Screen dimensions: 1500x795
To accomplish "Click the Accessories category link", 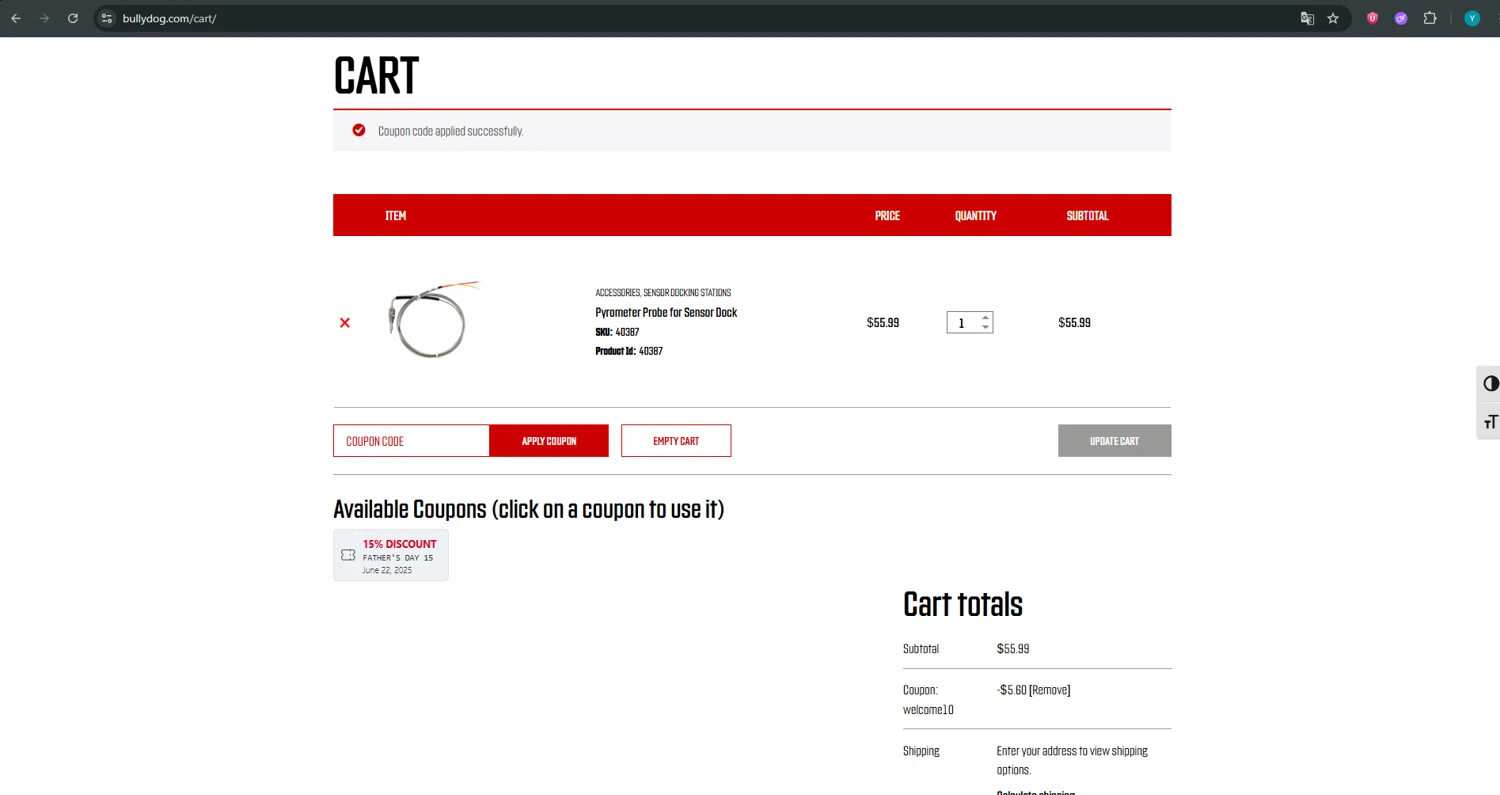I will click(617, 293).
